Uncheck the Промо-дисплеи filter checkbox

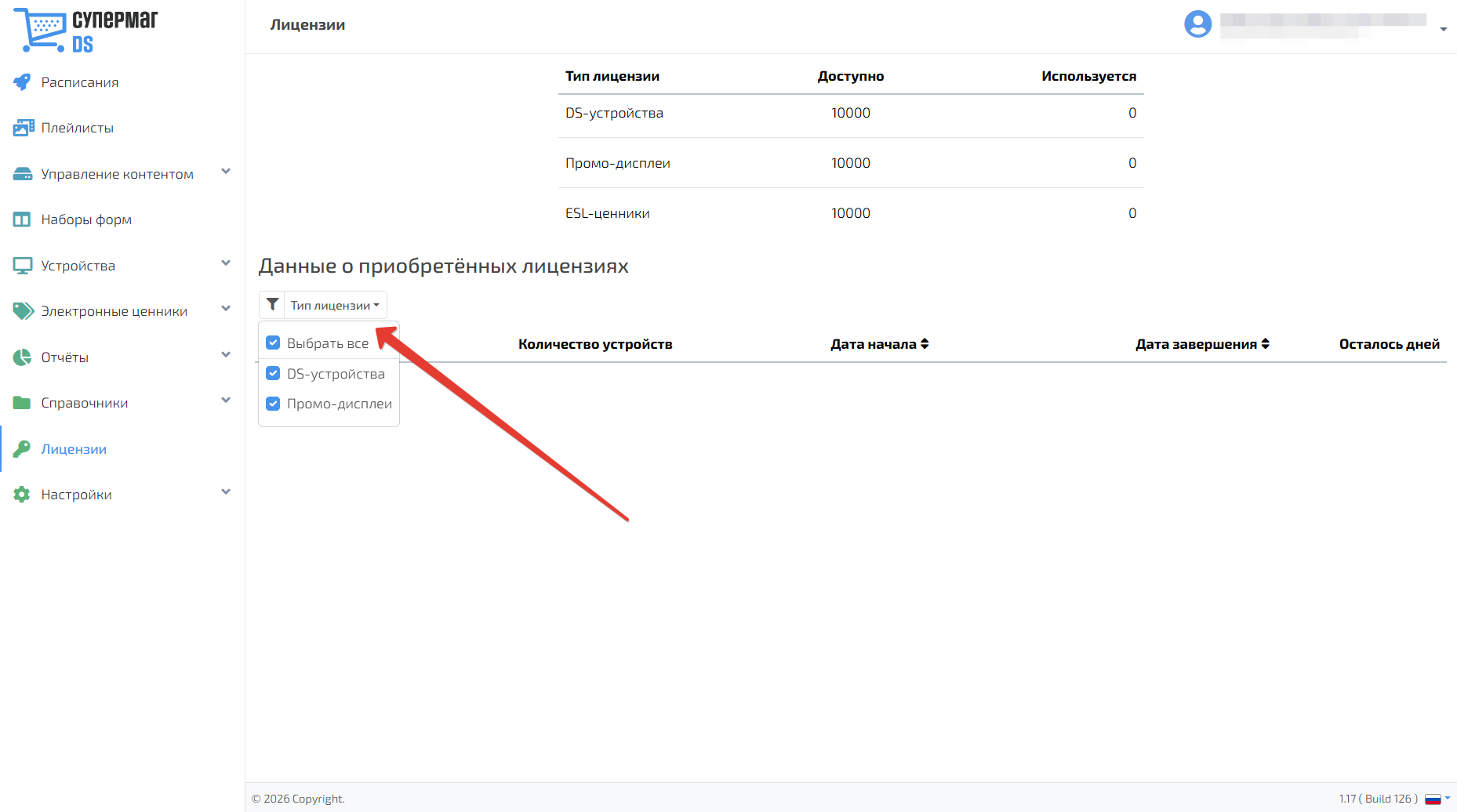point(273,404)
